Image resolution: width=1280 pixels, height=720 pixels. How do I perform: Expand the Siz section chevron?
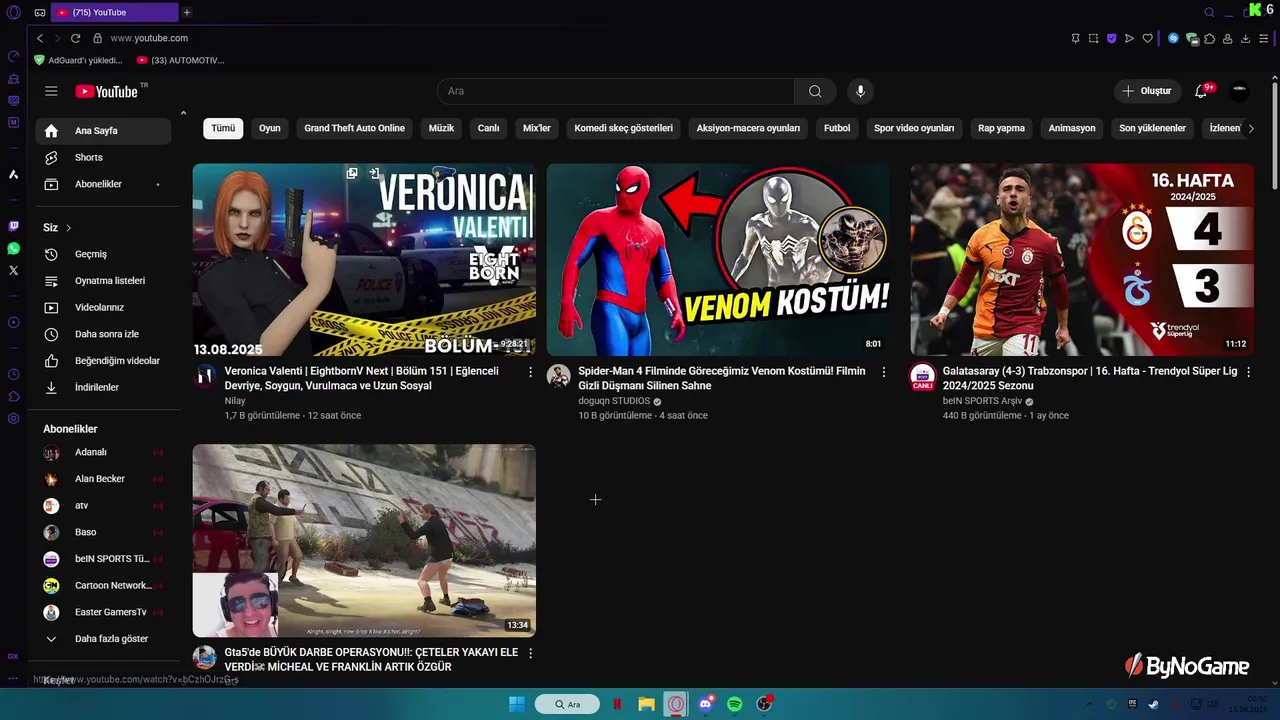coord(68,228)
